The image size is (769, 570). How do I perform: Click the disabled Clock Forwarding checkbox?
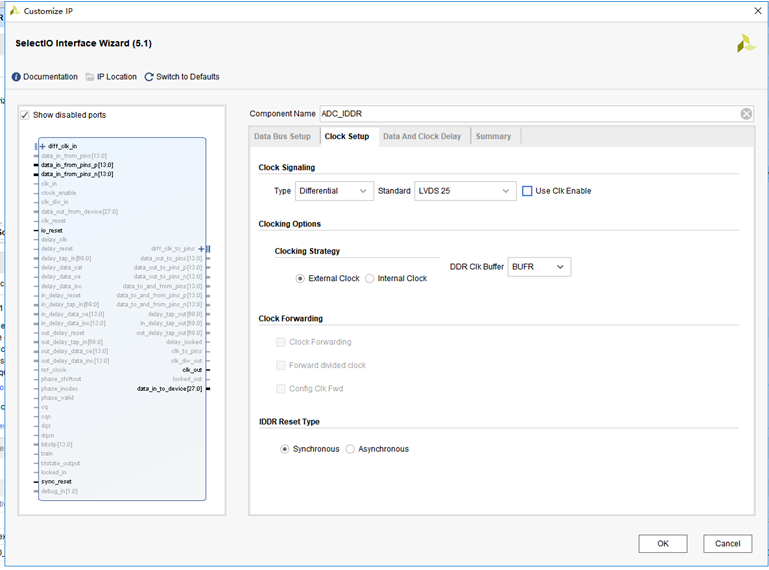(x=281, y=342)
